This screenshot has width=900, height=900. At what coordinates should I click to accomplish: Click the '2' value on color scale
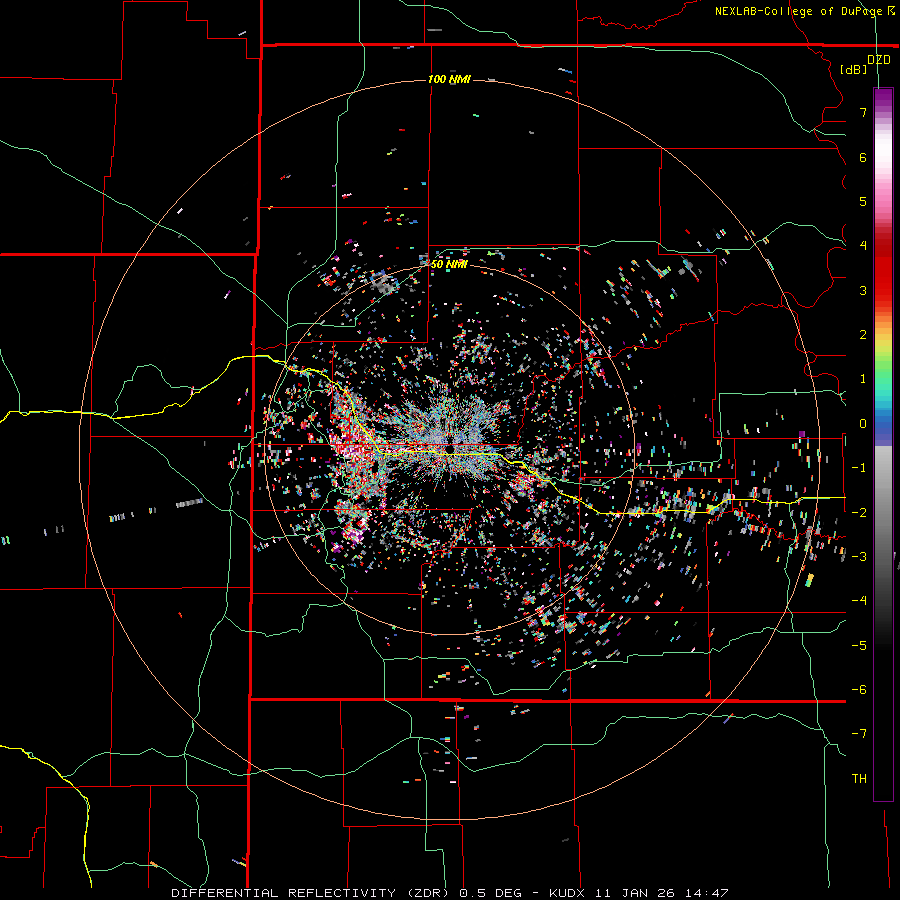(863, 335)
